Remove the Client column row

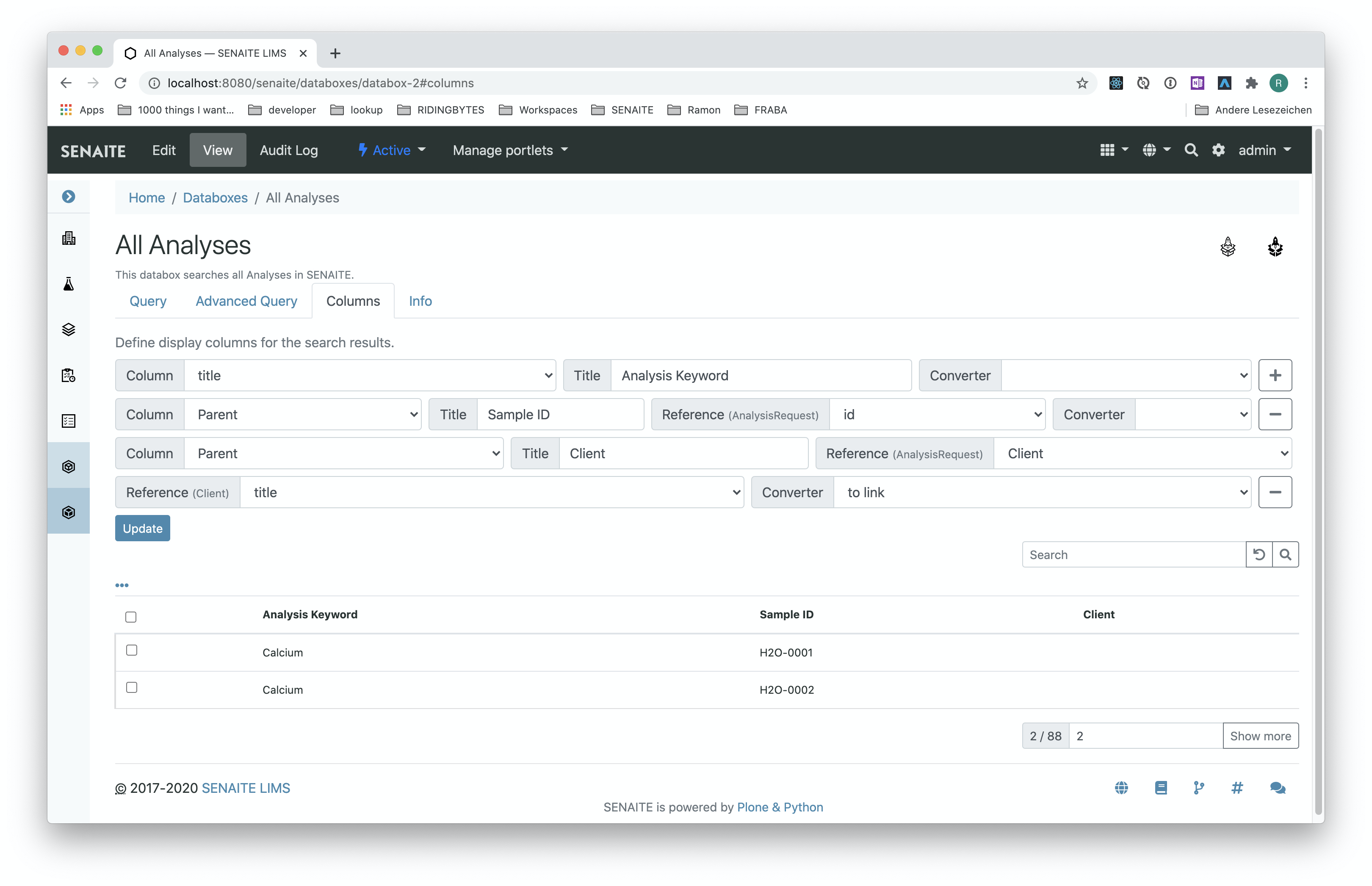(1275, 492)
